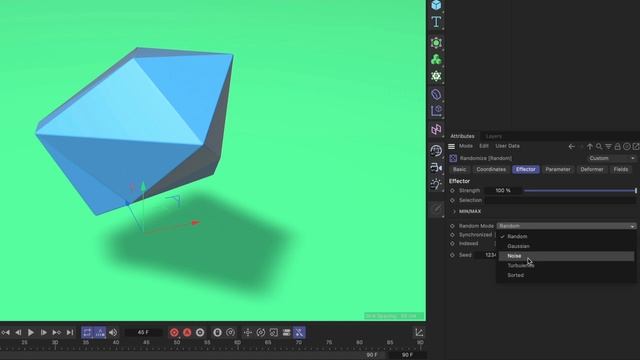The image size is (640, 360).
Task: Click the filter icon in Attributes
Action: 608,147
